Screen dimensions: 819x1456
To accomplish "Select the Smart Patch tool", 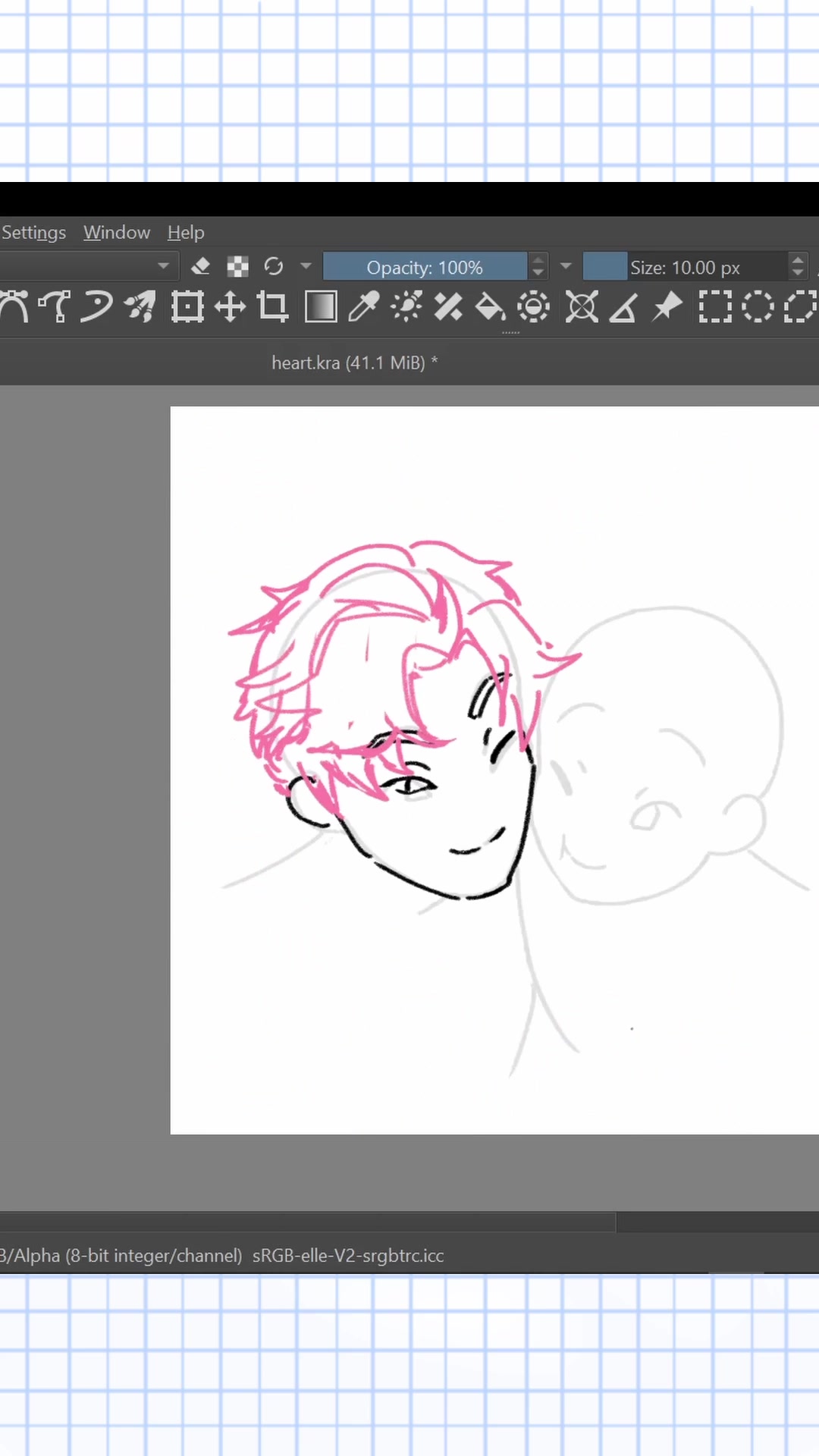I will 448,307.
